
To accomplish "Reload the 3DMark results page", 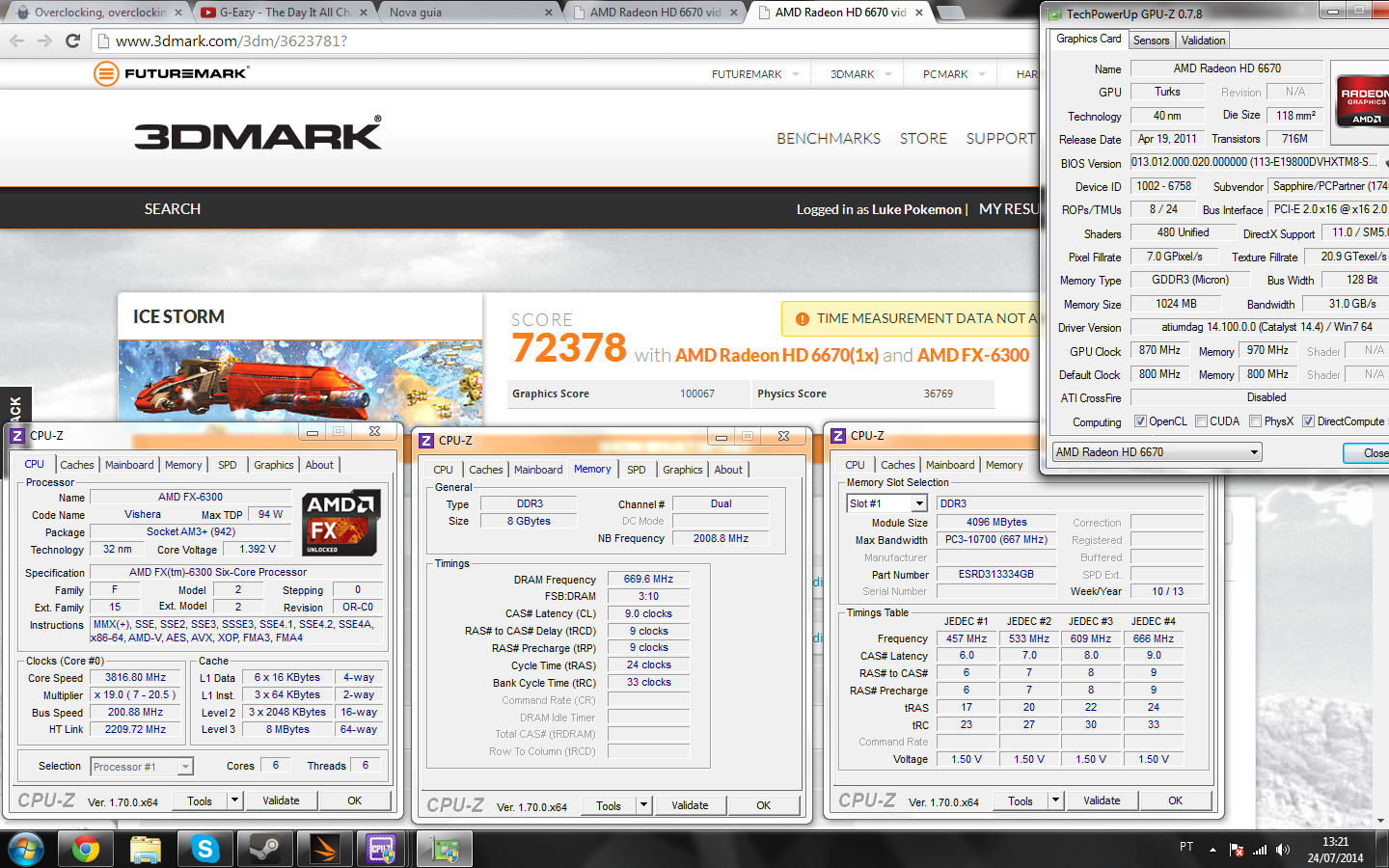I will coord(72,41).
